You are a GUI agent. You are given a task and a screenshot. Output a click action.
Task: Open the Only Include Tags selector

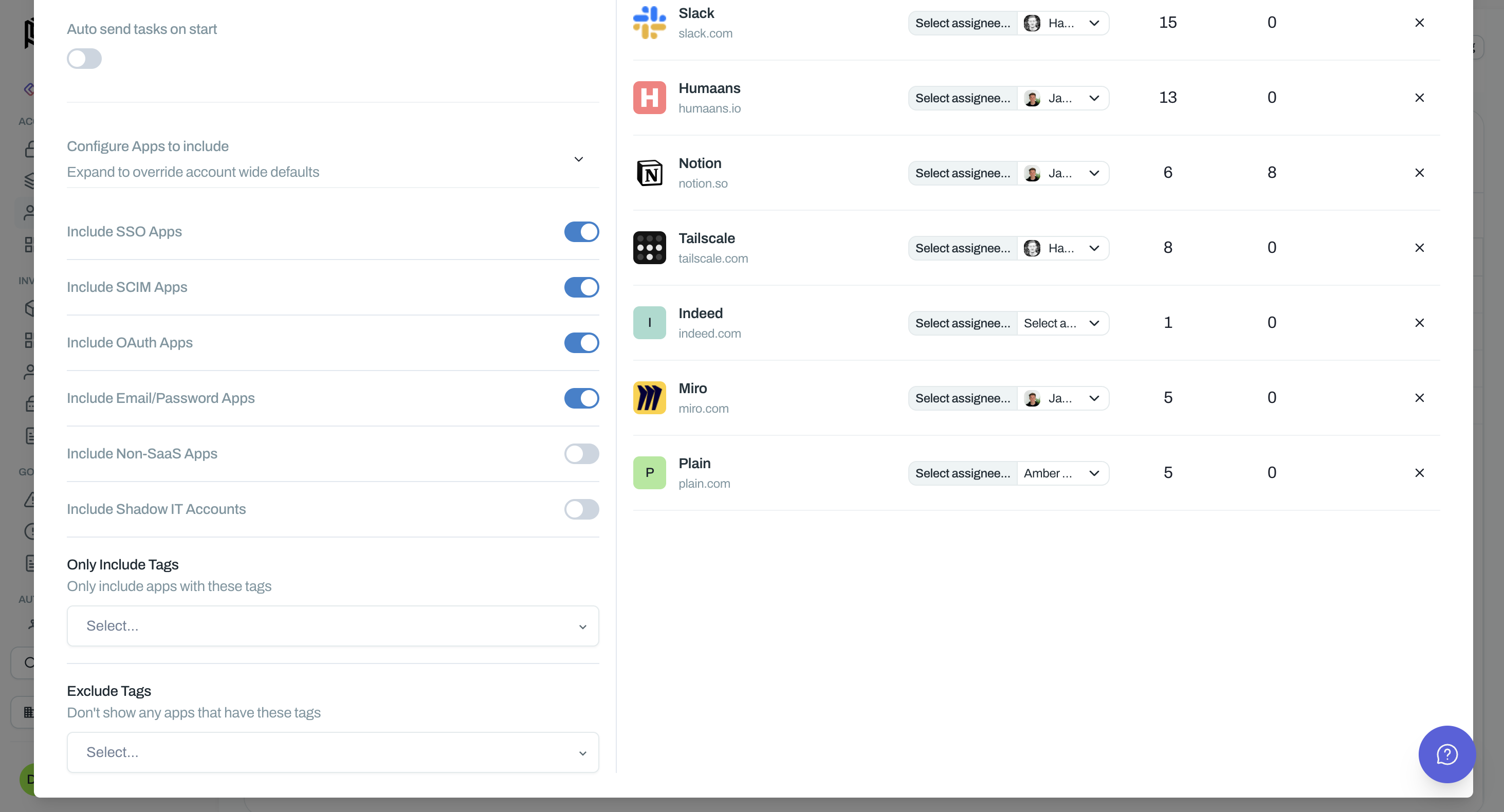point(333,625)
